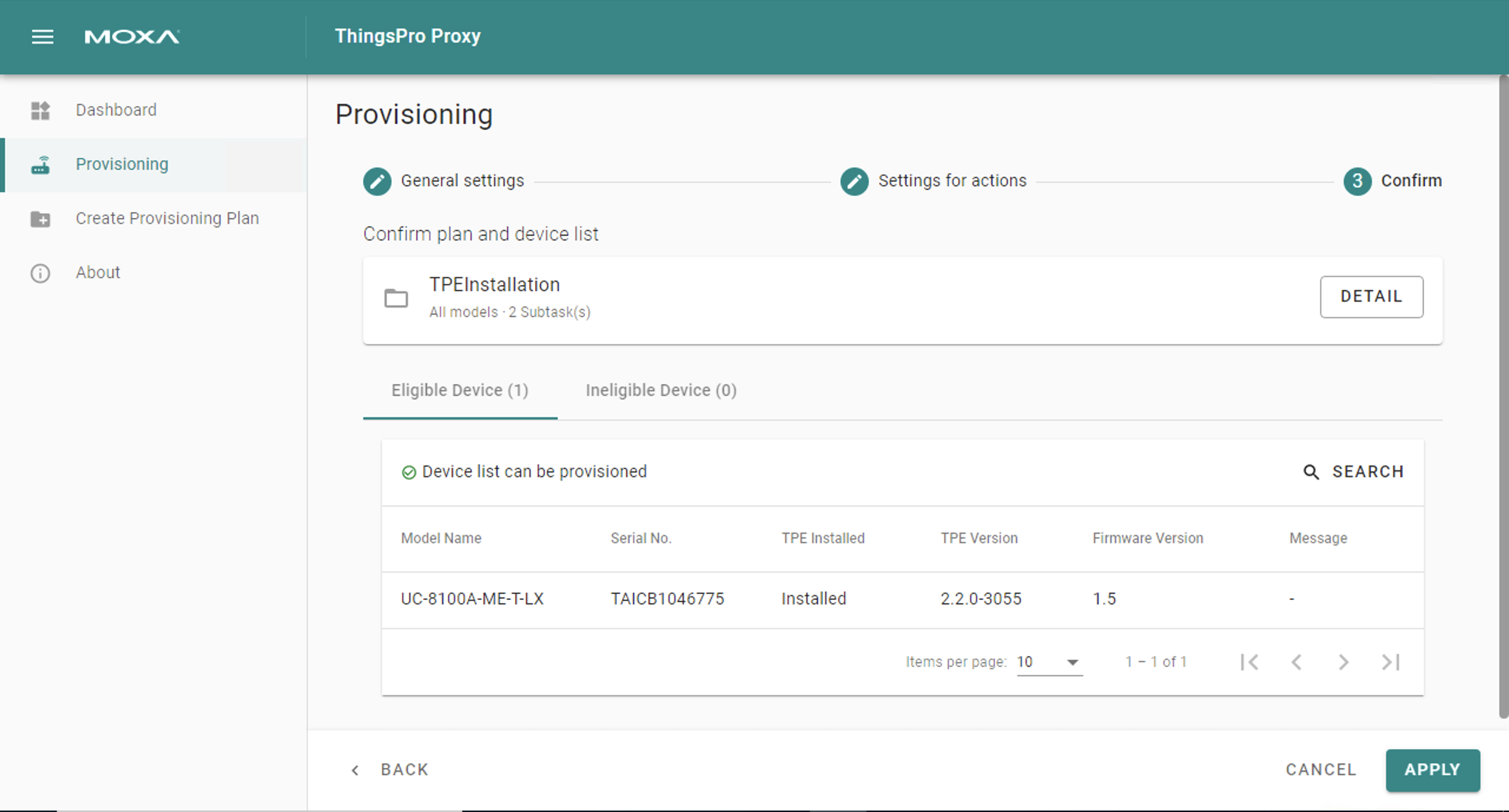Viewport: 1509px width, 812px height.
Task: Click the CANCEL button
Action: click(1321, 770)
